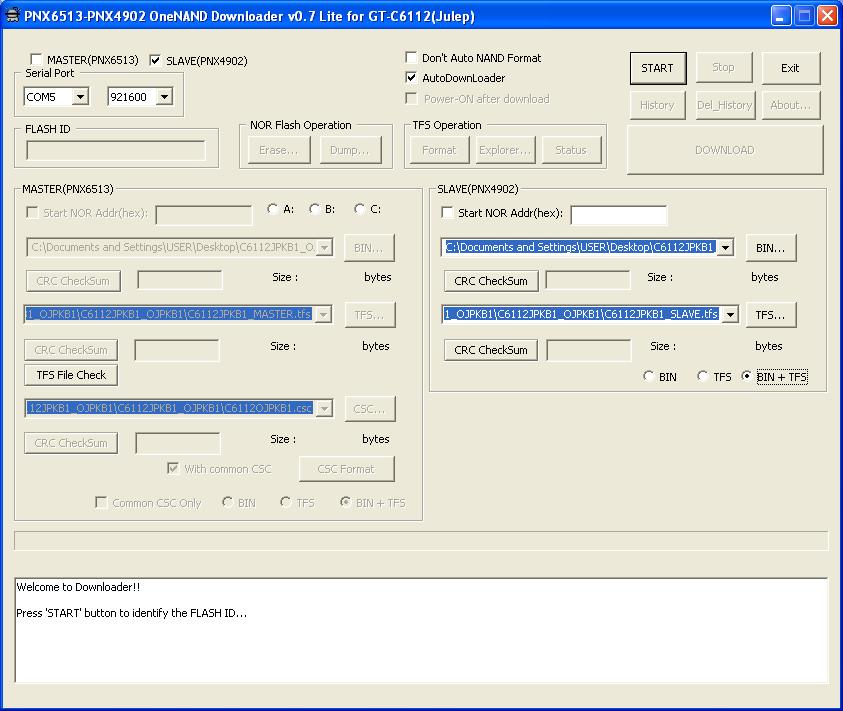
Task: Browse SLAVE BIN... file button
Action: [770, 248]
